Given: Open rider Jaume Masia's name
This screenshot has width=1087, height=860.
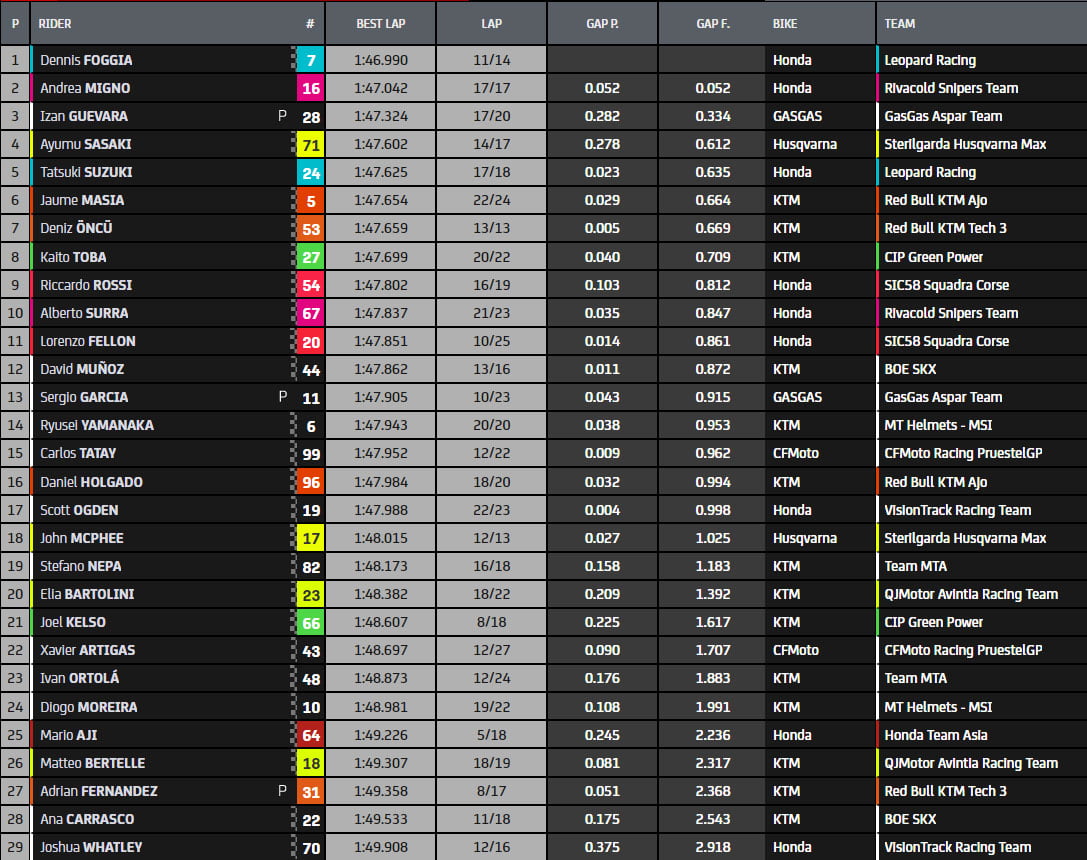Looking at the screenshot, I should pyautogui.click(x=82, y=200).
